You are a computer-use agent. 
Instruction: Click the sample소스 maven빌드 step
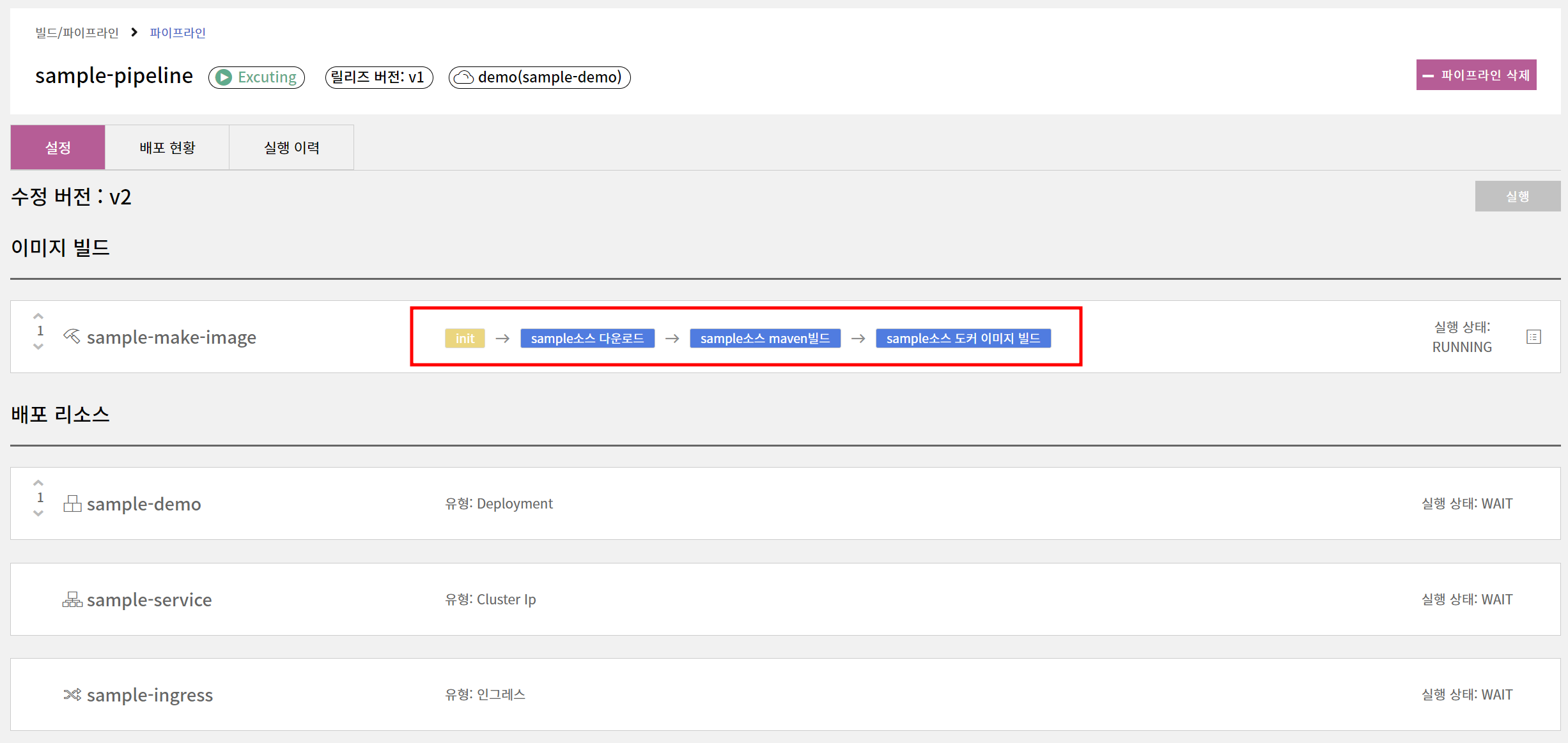click(x=765, y=339)
